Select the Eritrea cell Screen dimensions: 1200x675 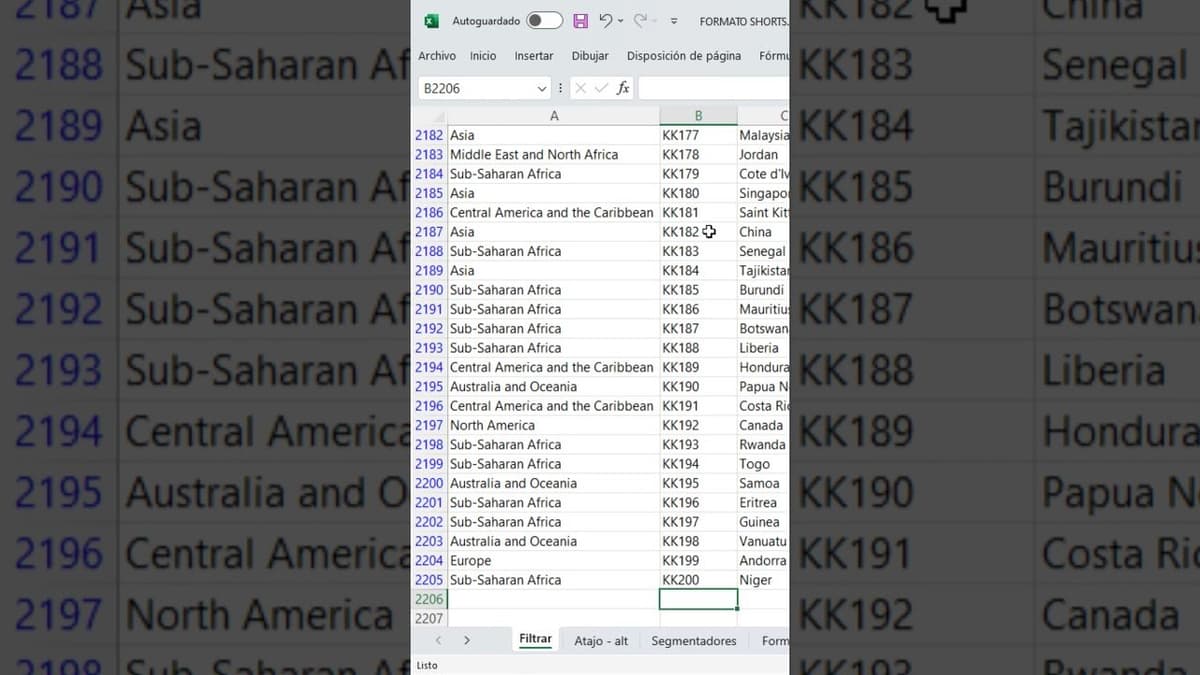pos(763,503)
